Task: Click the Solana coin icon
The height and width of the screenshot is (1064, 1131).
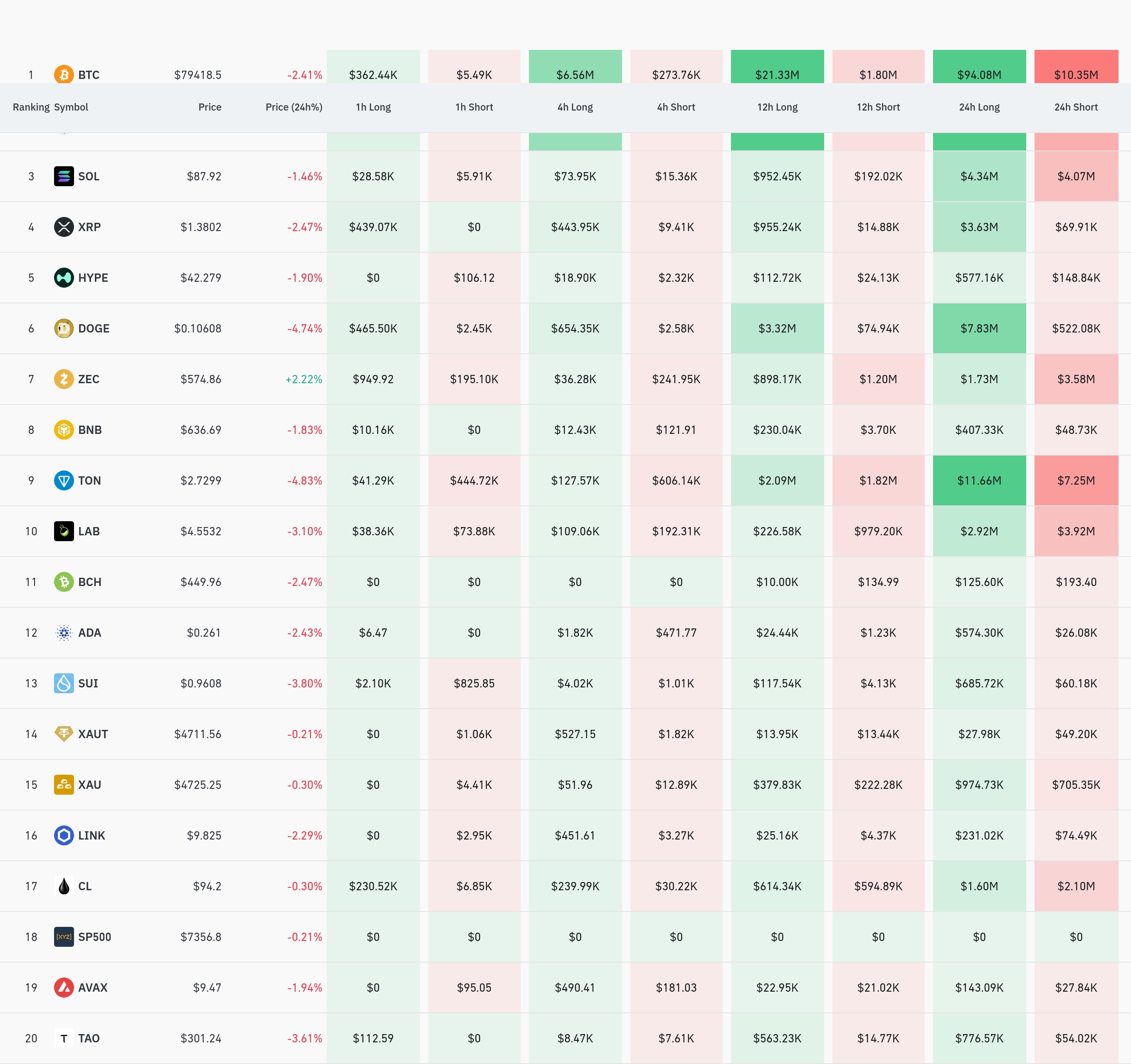Action: point(64,176)
